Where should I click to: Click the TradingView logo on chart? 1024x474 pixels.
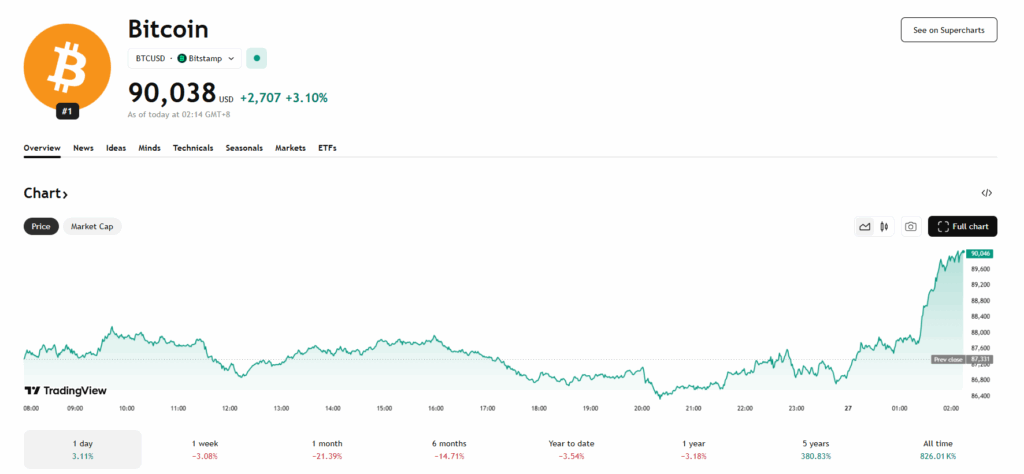[x=66, y=391]
